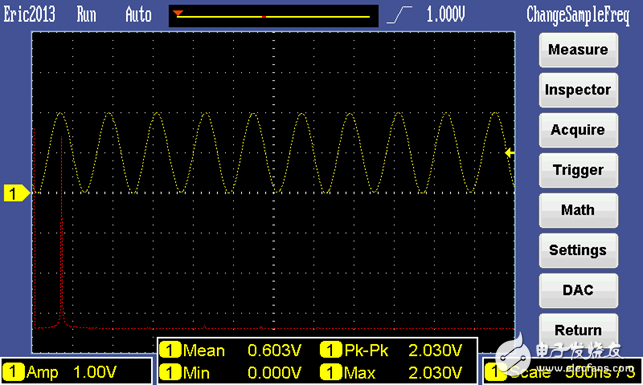
Task: Click the channel 1 badge beside Min
Action: (x=170, y=373)
